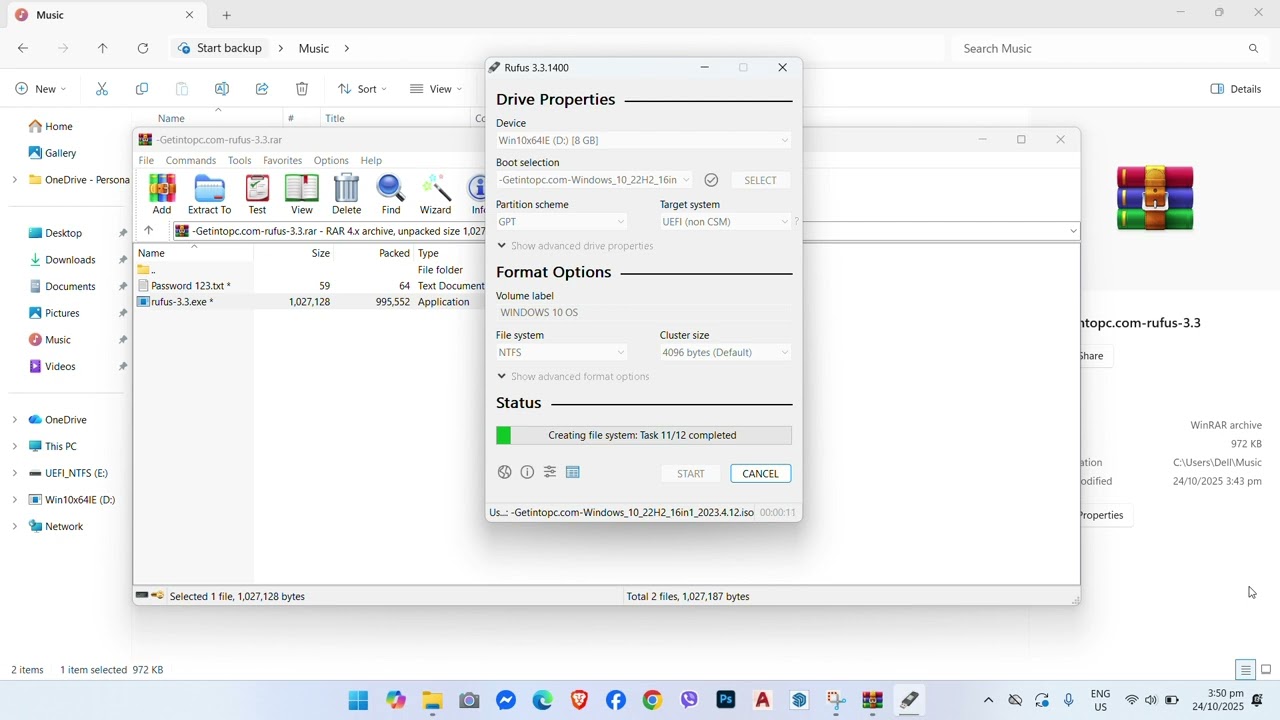Add a new Explorer tab
Screen dimensions: 1280x720
pos(226,15)
